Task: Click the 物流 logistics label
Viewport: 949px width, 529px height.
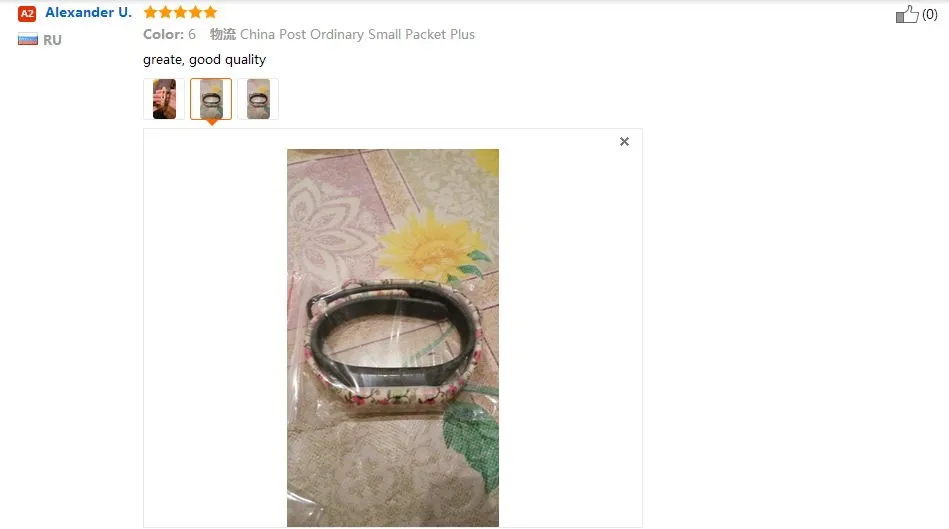Action: (x=223, y=34)
